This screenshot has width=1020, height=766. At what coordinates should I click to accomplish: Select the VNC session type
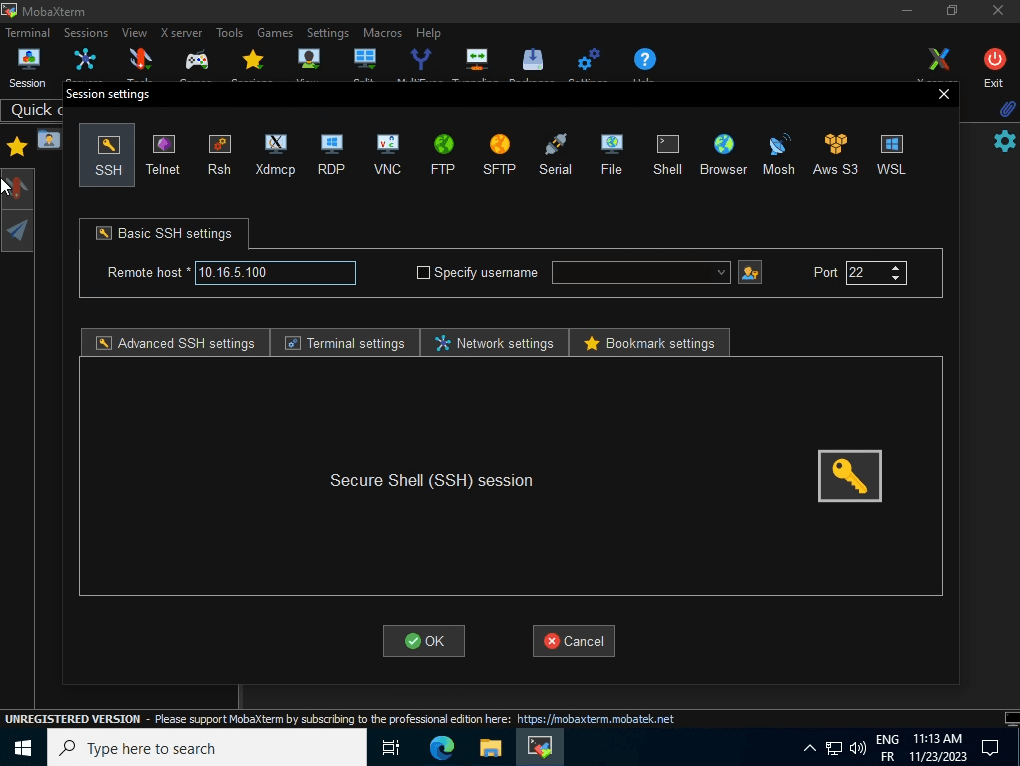pyautogui.click(x=387, y=155)
